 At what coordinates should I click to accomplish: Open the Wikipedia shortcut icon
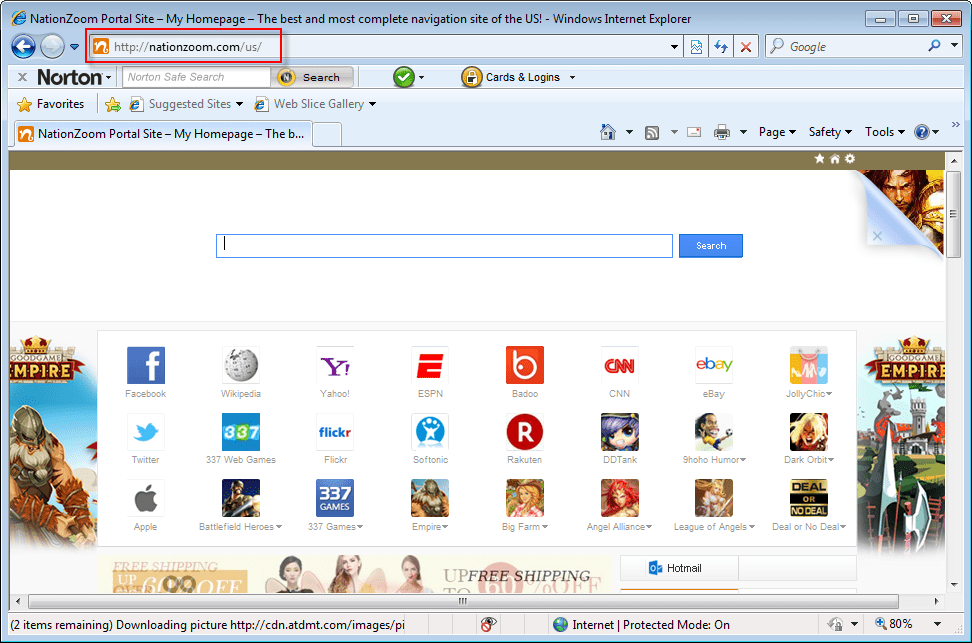point(241,365)
